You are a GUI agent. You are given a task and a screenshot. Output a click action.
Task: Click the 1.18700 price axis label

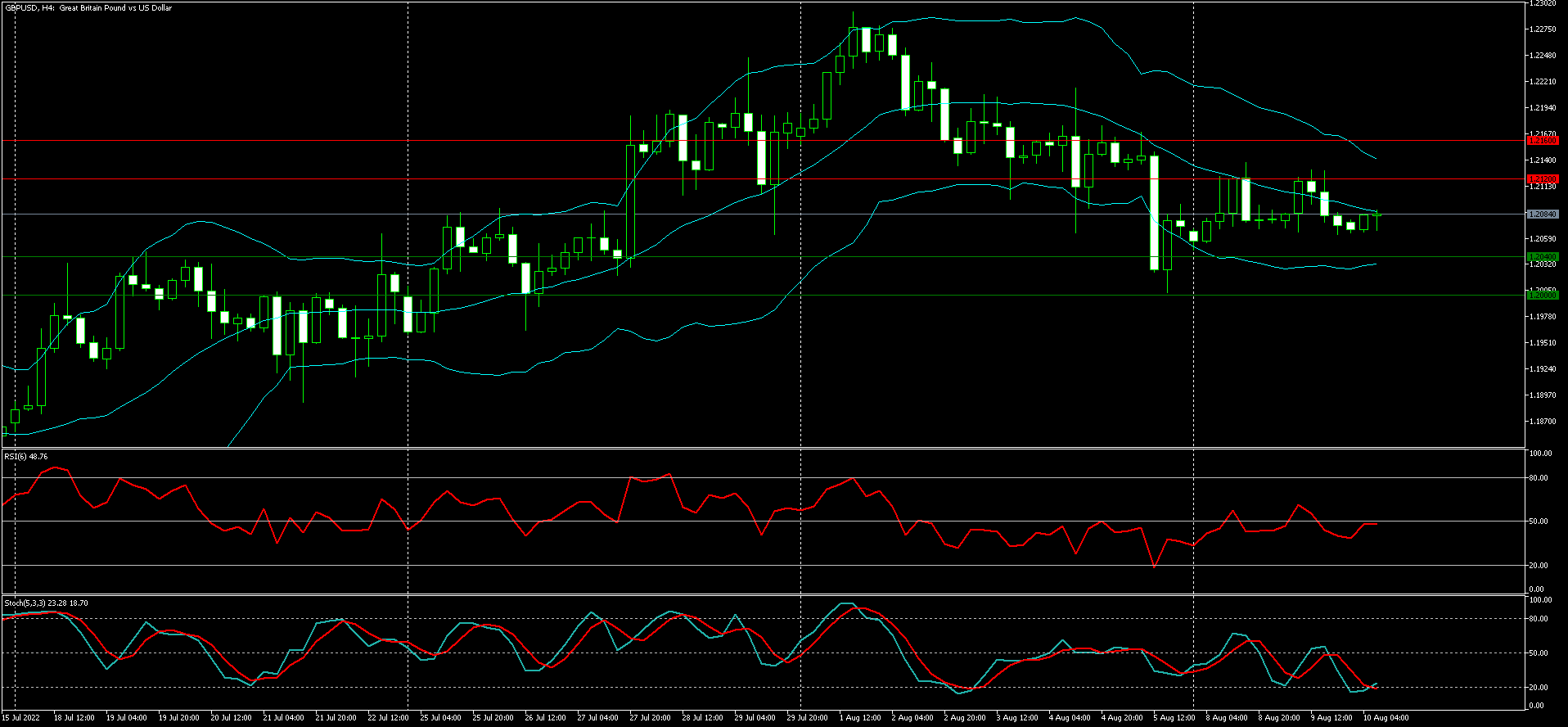[1543, 422]
